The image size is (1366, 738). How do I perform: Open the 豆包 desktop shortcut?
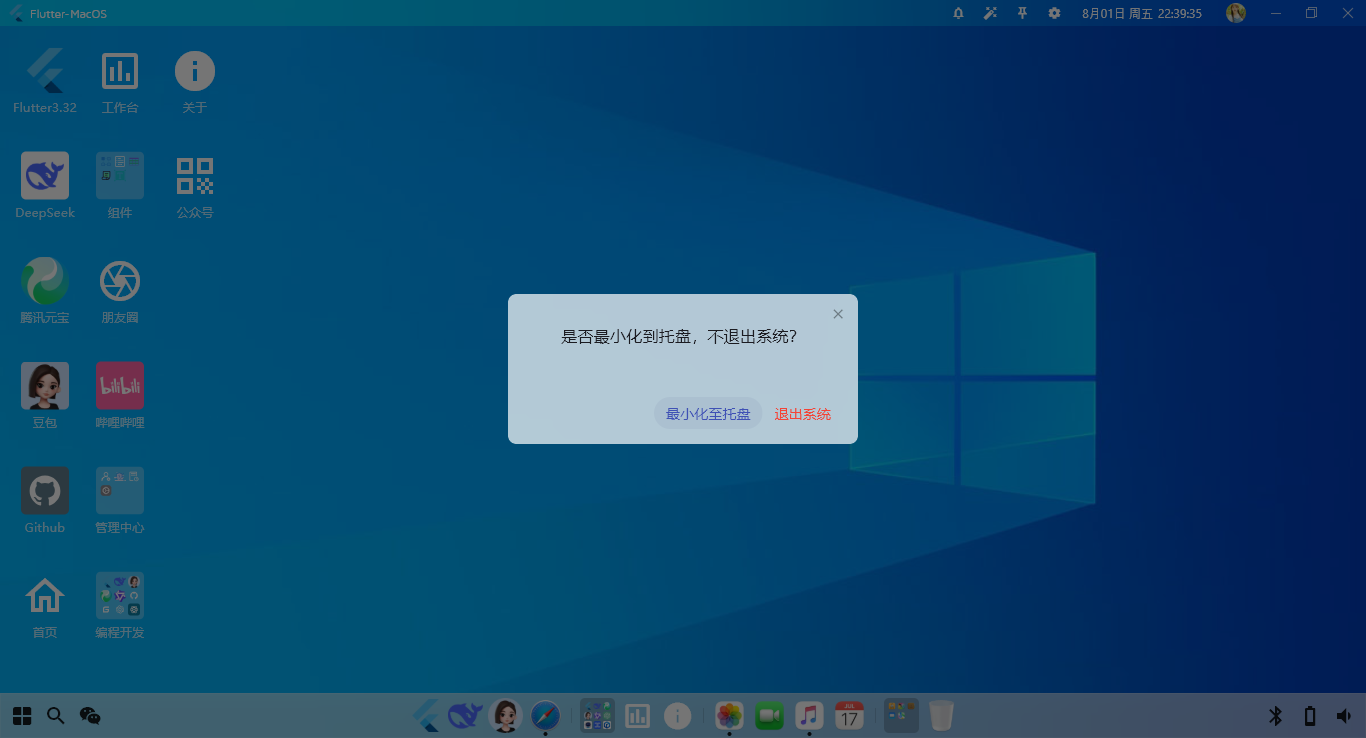(x=45, y=397)
